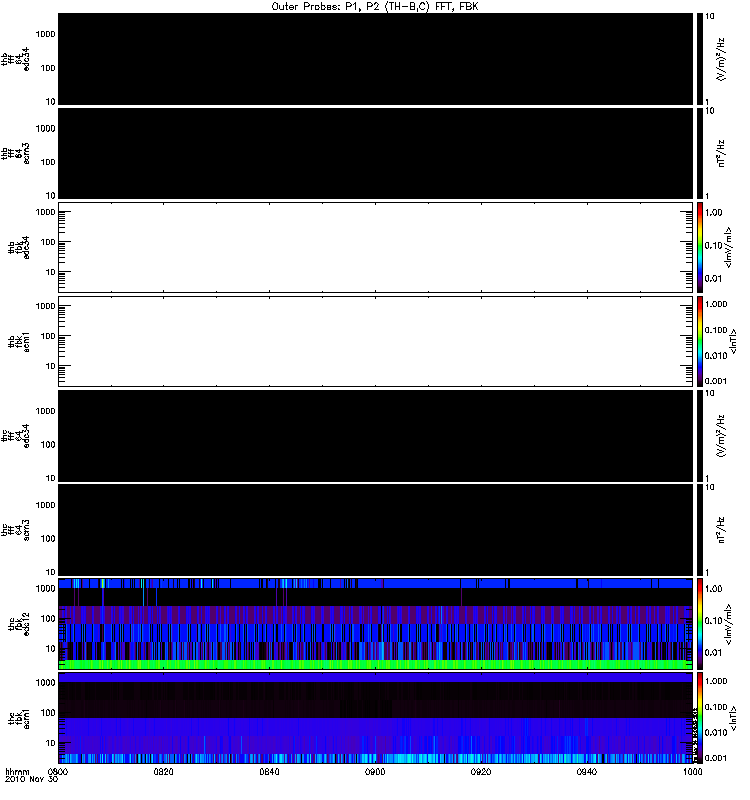750x800 pixels.
Task: Click the plot title 'Outer Probes: P1, P2 (TH-B,C) FFT, FBK'
Action: [375, 7]
